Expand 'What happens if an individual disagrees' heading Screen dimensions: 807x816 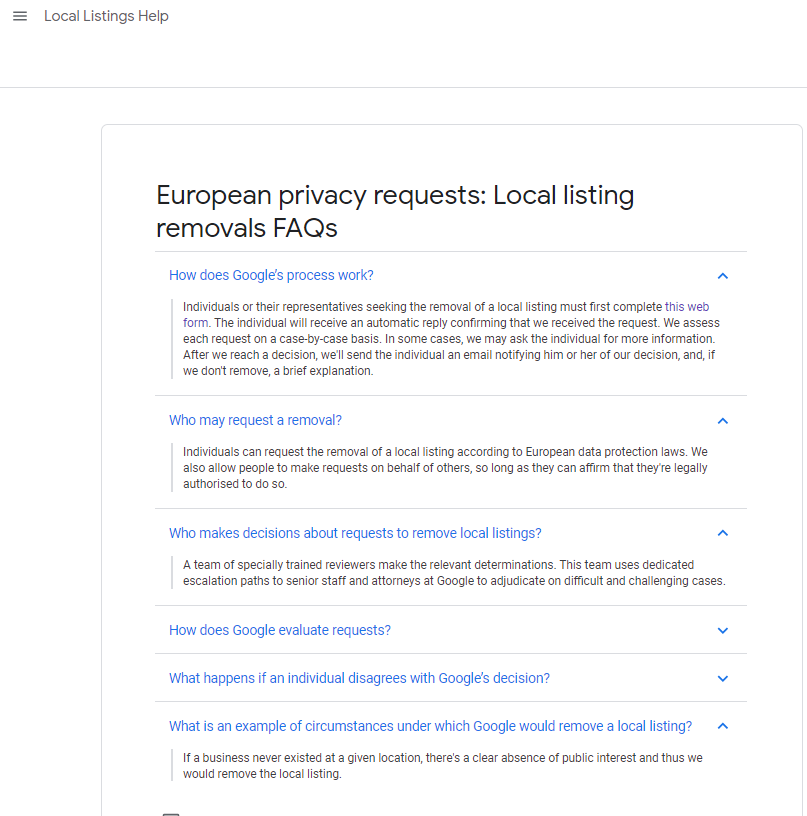[359, 678]
